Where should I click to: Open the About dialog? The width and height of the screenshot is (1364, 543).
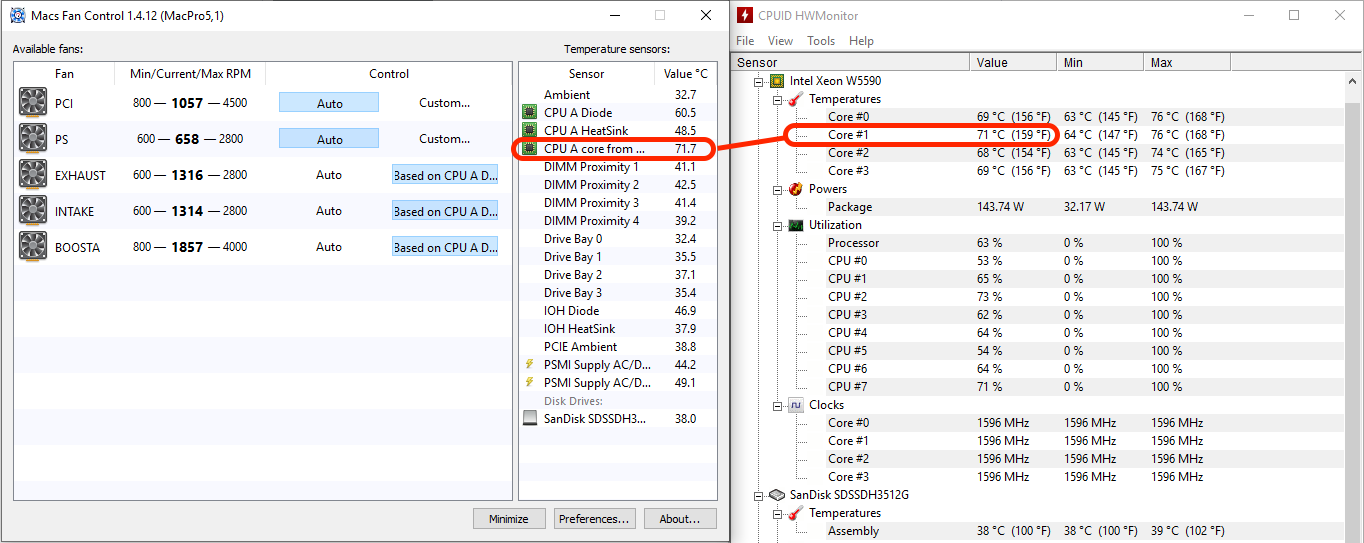point(680,519)
